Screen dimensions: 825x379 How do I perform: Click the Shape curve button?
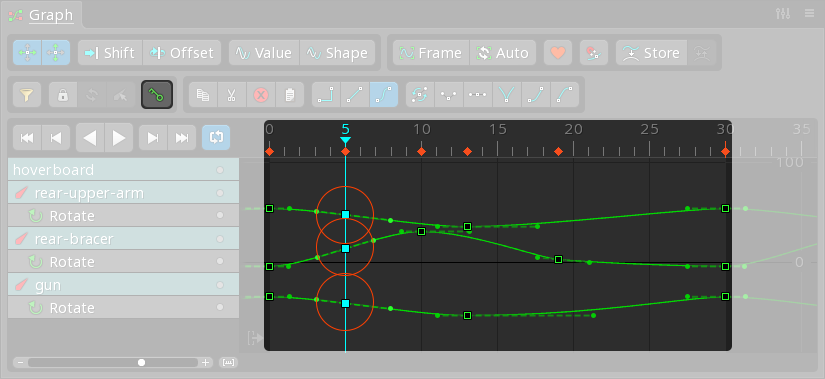[x=337, y=53]
